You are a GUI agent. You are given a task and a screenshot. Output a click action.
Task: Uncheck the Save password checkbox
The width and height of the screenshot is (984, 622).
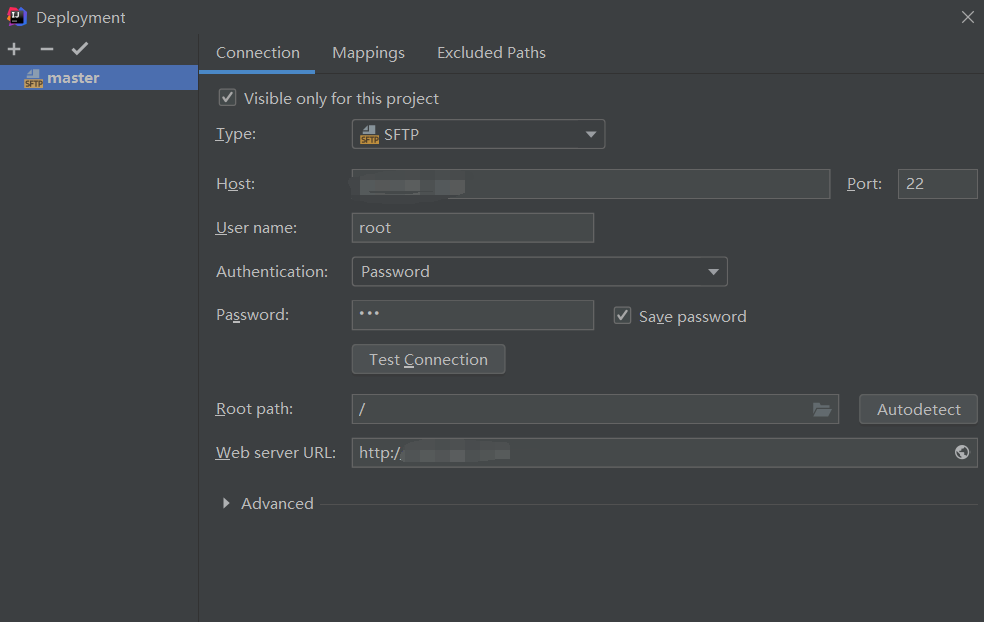pyautogui.click(x=622, y=315)
